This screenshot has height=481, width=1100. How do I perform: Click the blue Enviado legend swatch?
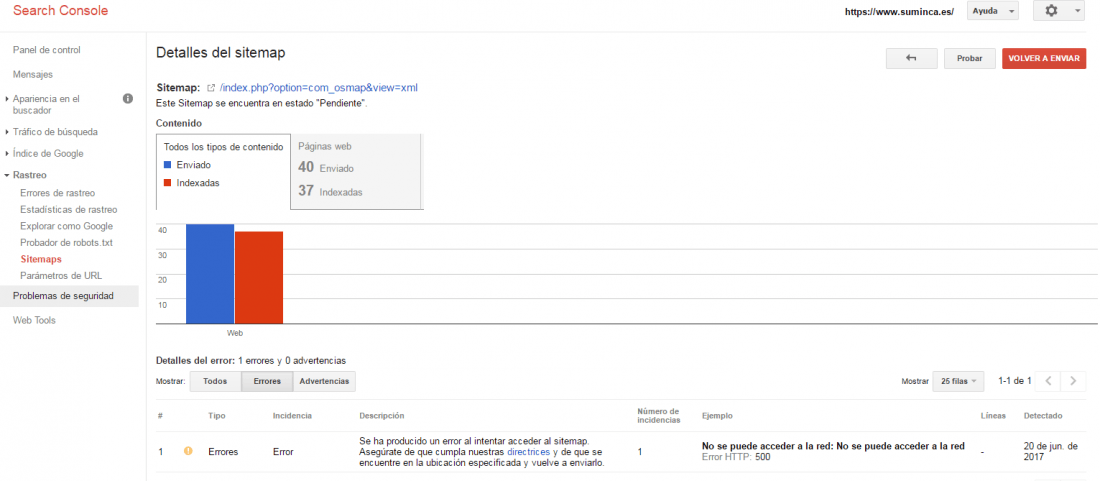tap(167, 165)
